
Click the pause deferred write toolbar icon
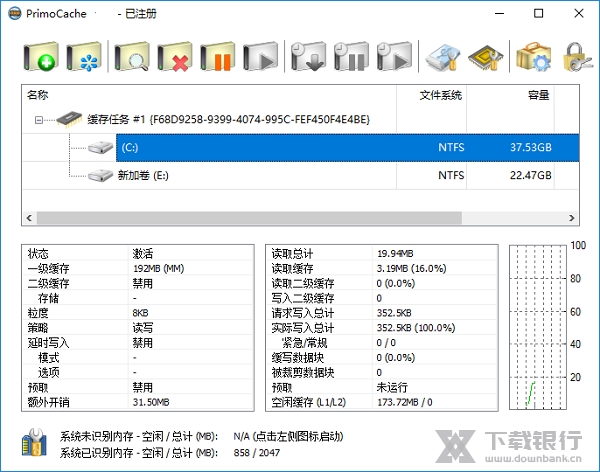pos(350,56)
